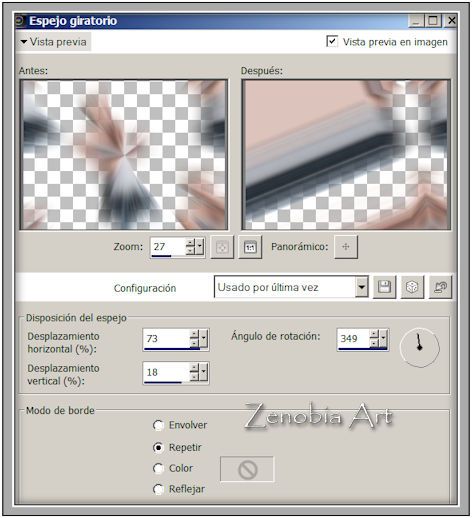Open the Configuración presets dropdown

coord(361,287)
